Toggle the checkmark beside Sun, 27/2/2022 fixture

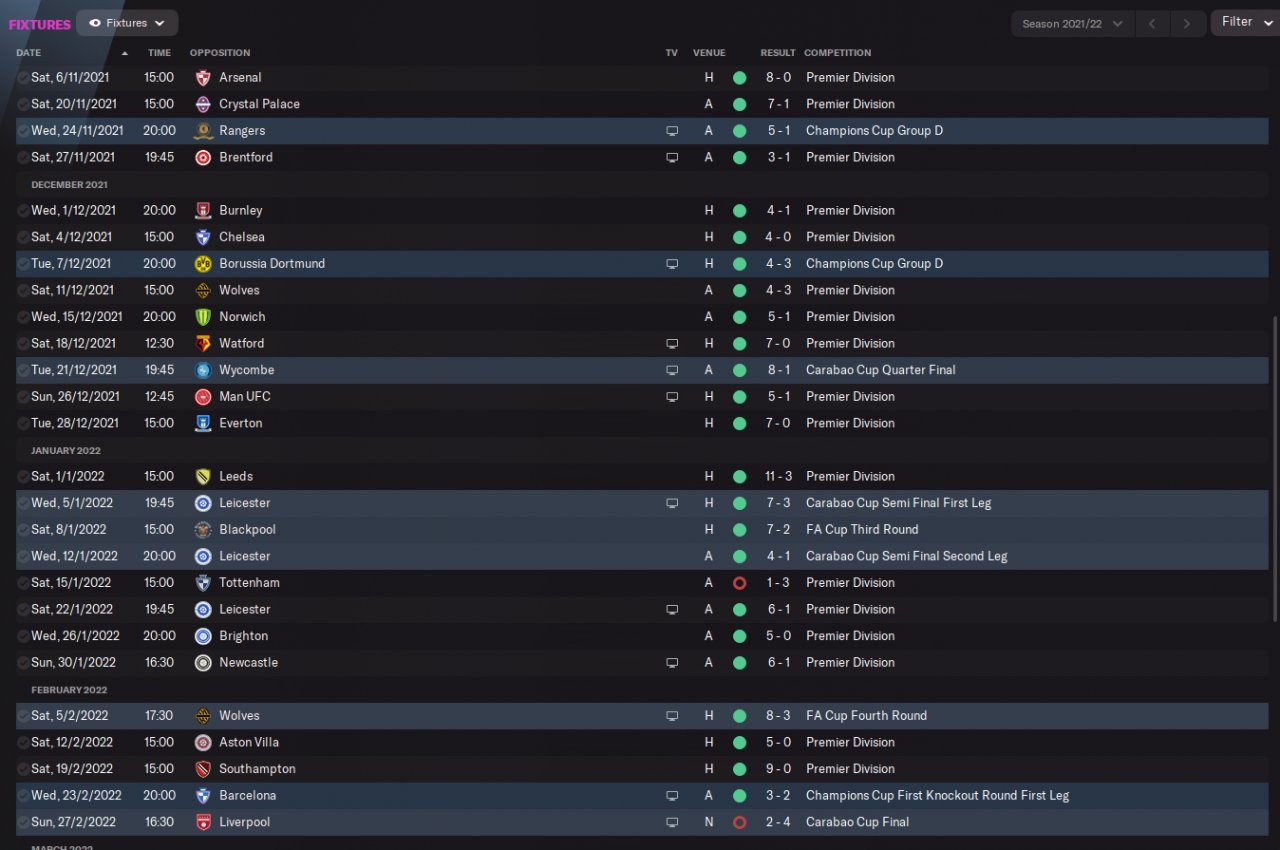click(x=22, y=823)
